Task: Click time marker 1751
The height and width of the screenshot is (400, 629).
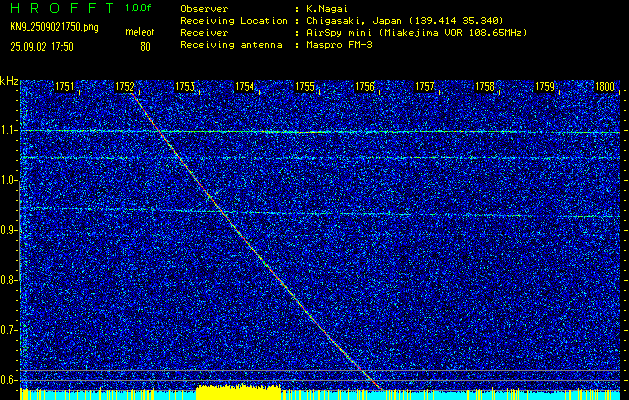Action: point(64,86)
